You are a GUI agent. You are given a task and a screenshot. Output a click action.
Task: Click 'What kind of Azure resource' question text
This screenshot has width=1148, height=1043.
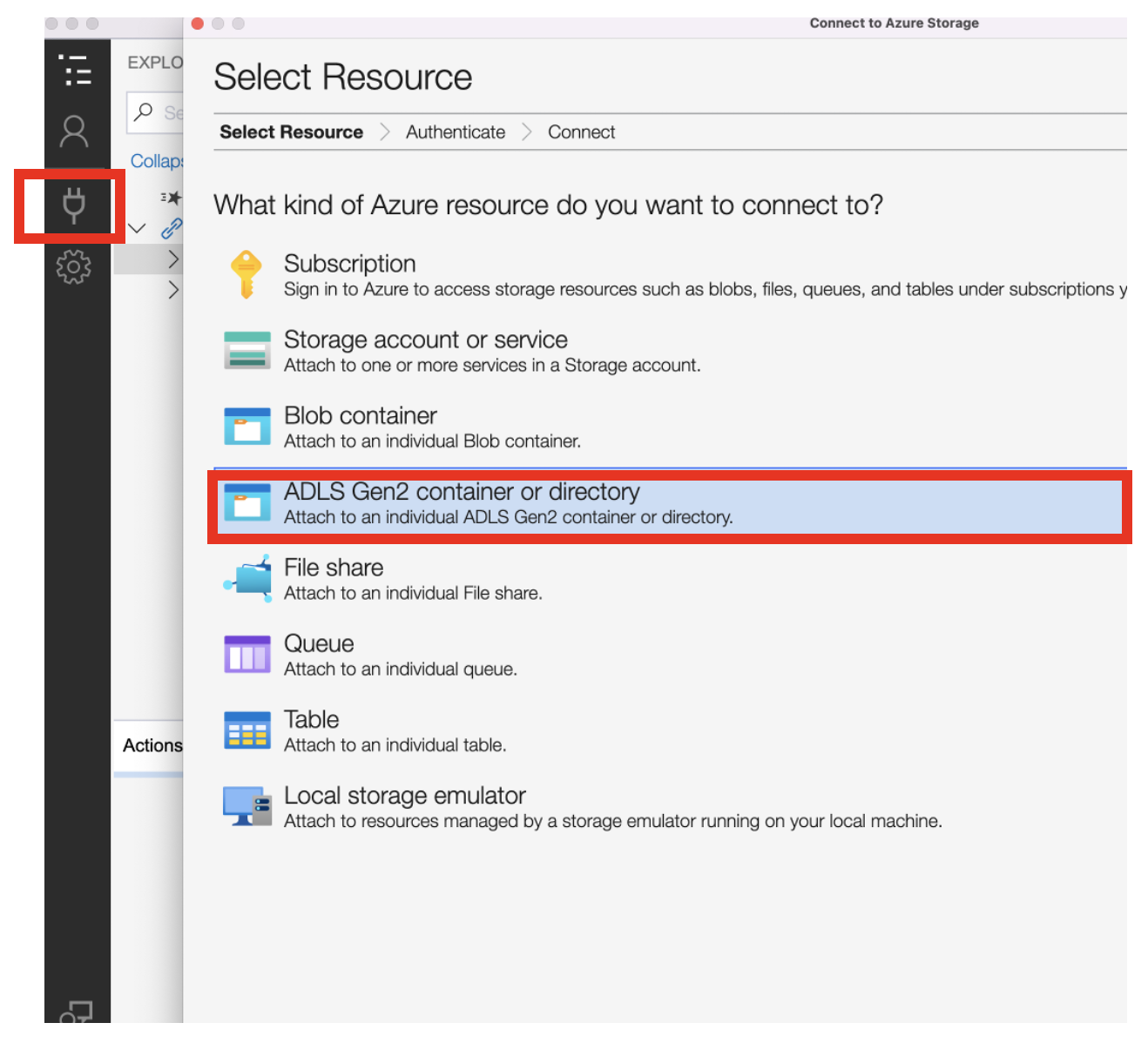tap(549, 205)
